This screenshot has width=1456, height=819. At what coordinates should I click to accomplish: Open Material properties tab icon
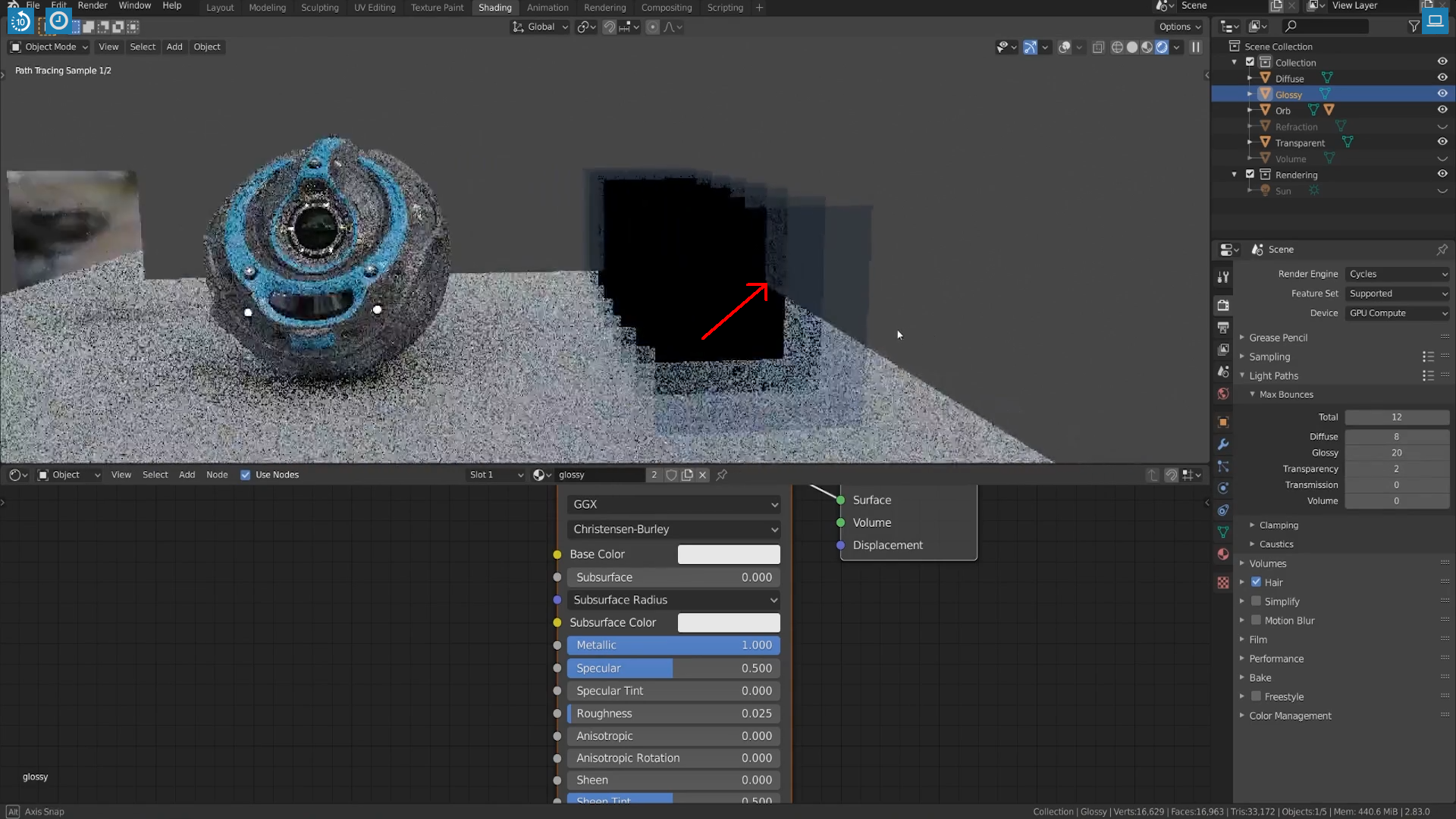click(x=1223, y=554)
